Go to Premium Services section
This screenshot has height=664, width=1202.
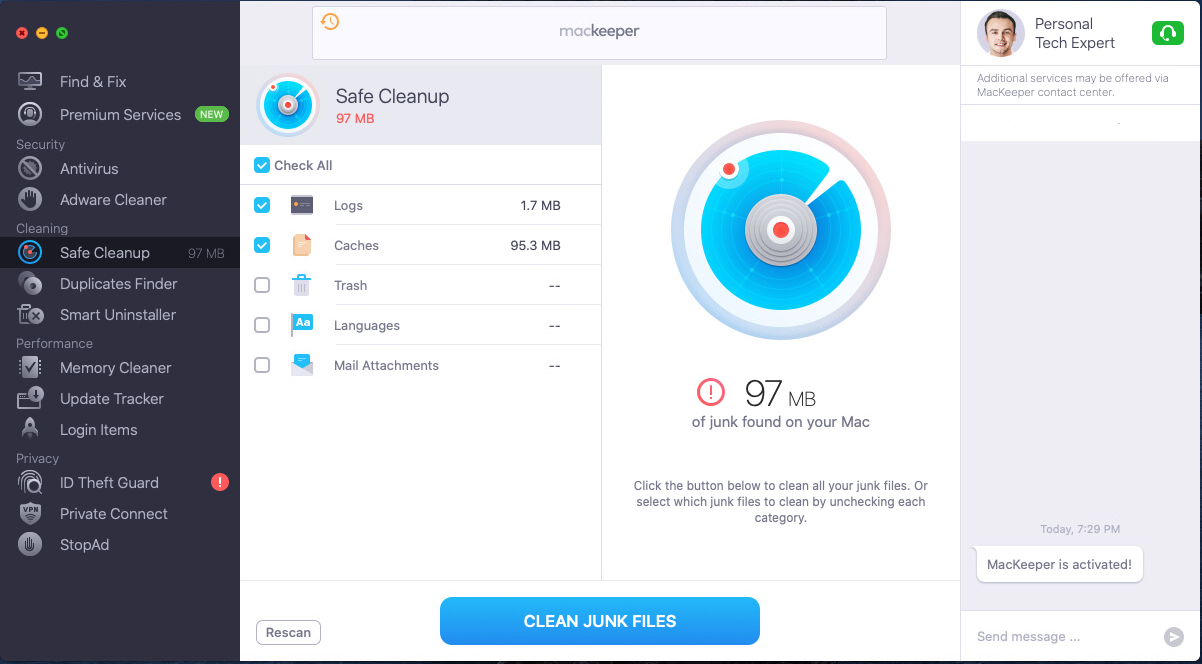[x=120, y=115]
